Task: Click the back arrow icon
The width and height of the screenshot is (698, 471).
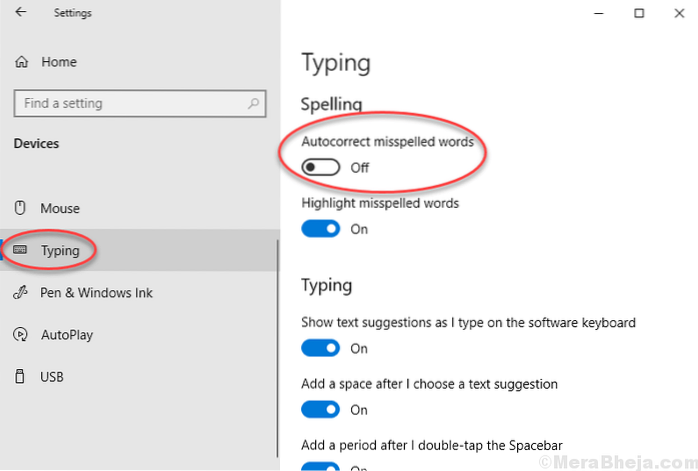Action: click(21, 14)
